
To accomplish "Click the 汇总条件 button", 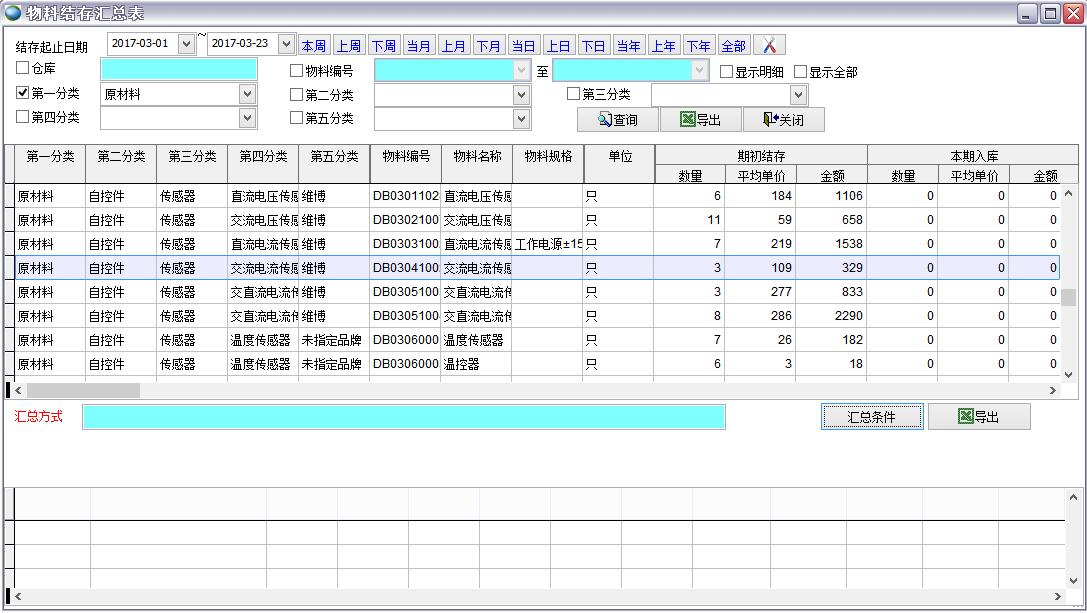I will coord(871,416).
